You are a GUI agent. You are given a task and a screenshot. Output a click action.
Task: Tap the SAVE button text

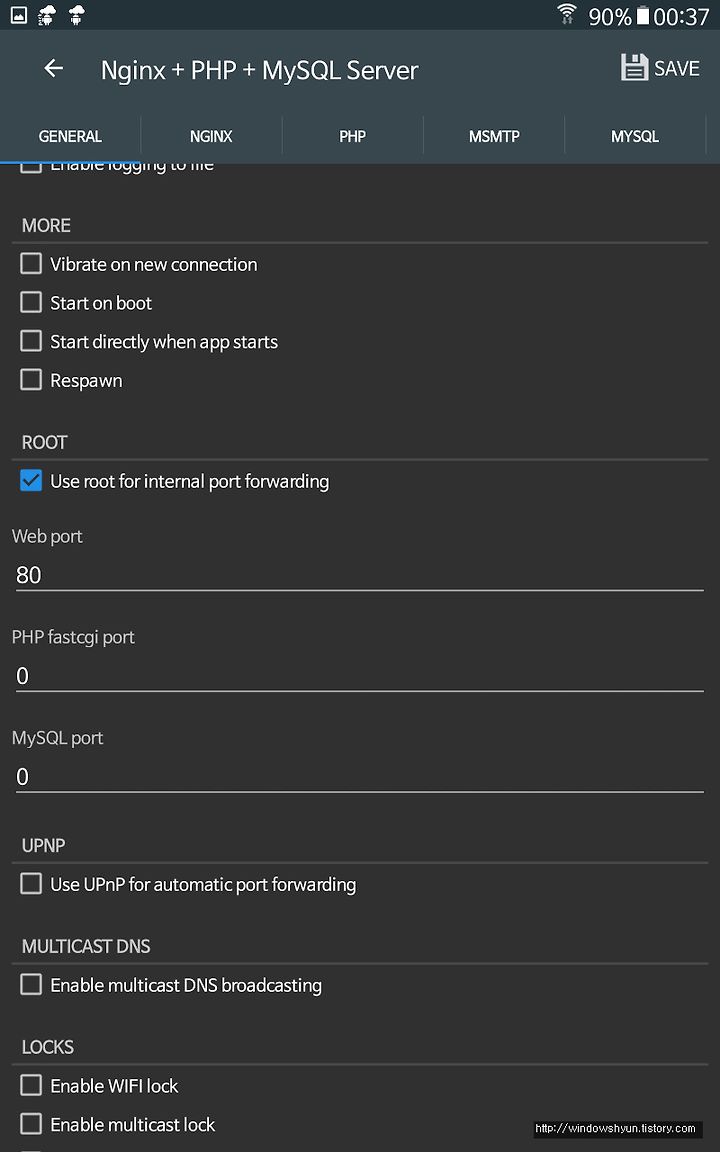(677, 68)
